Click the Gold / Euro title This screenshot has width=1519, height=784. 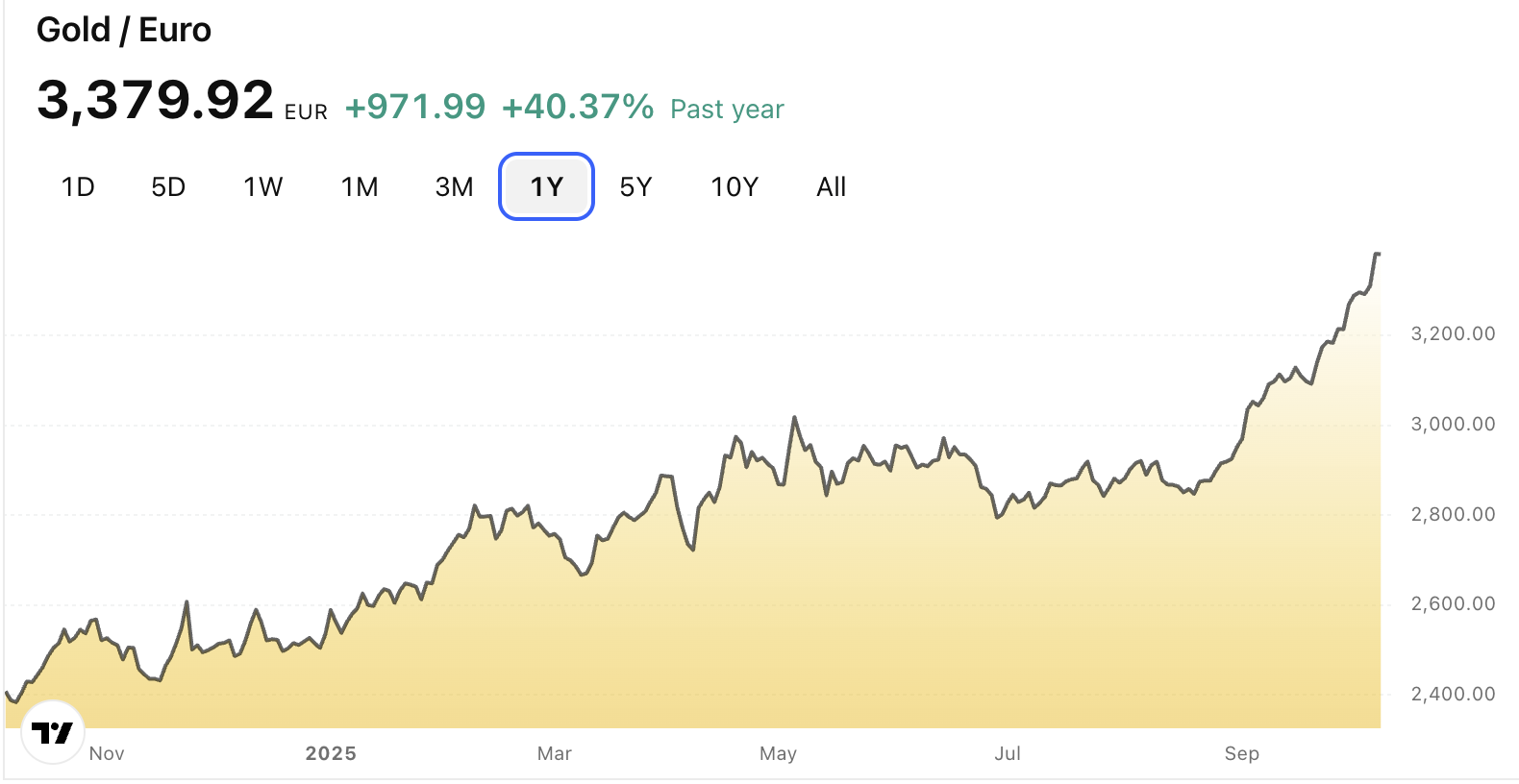(x=123, y=30)
